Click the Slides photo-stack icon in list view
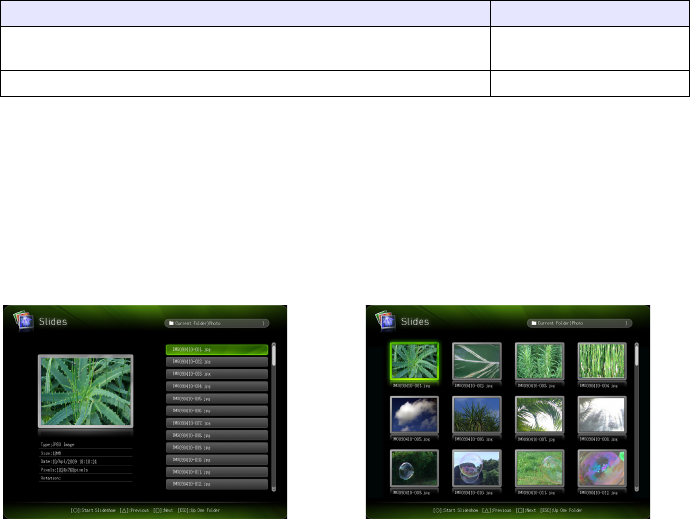This screenshot has width=690, height=519. point(23,320)
